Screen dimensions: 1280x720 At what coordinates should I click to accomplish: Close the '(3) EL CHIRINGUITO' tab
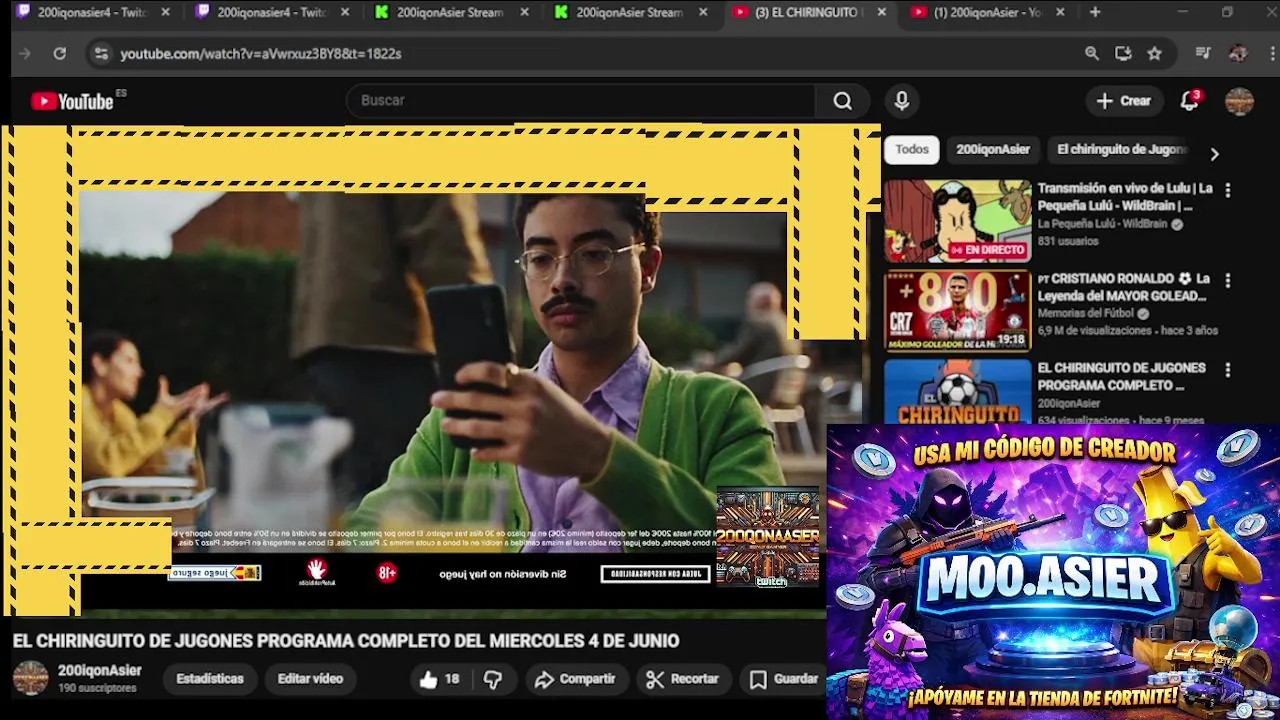point(881,13)
